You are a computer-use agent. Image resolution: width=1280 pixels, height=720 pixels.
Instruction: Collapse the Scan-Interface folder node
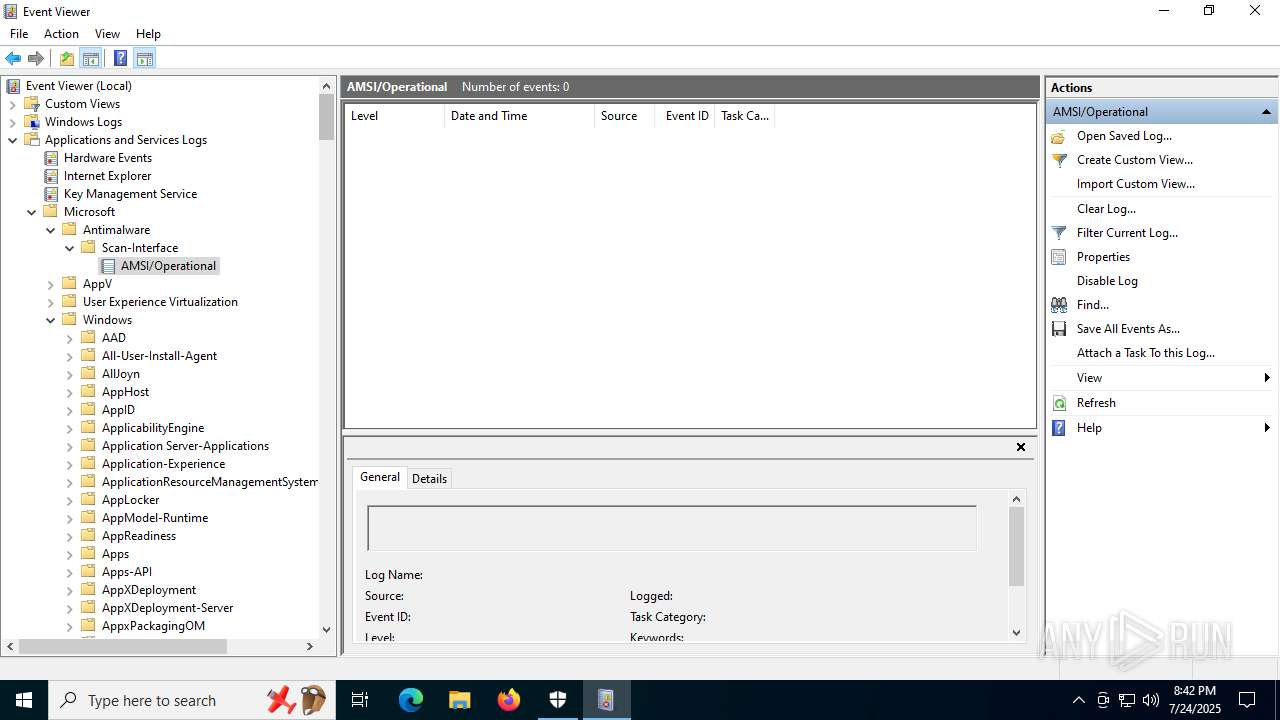tap(70, 248)
